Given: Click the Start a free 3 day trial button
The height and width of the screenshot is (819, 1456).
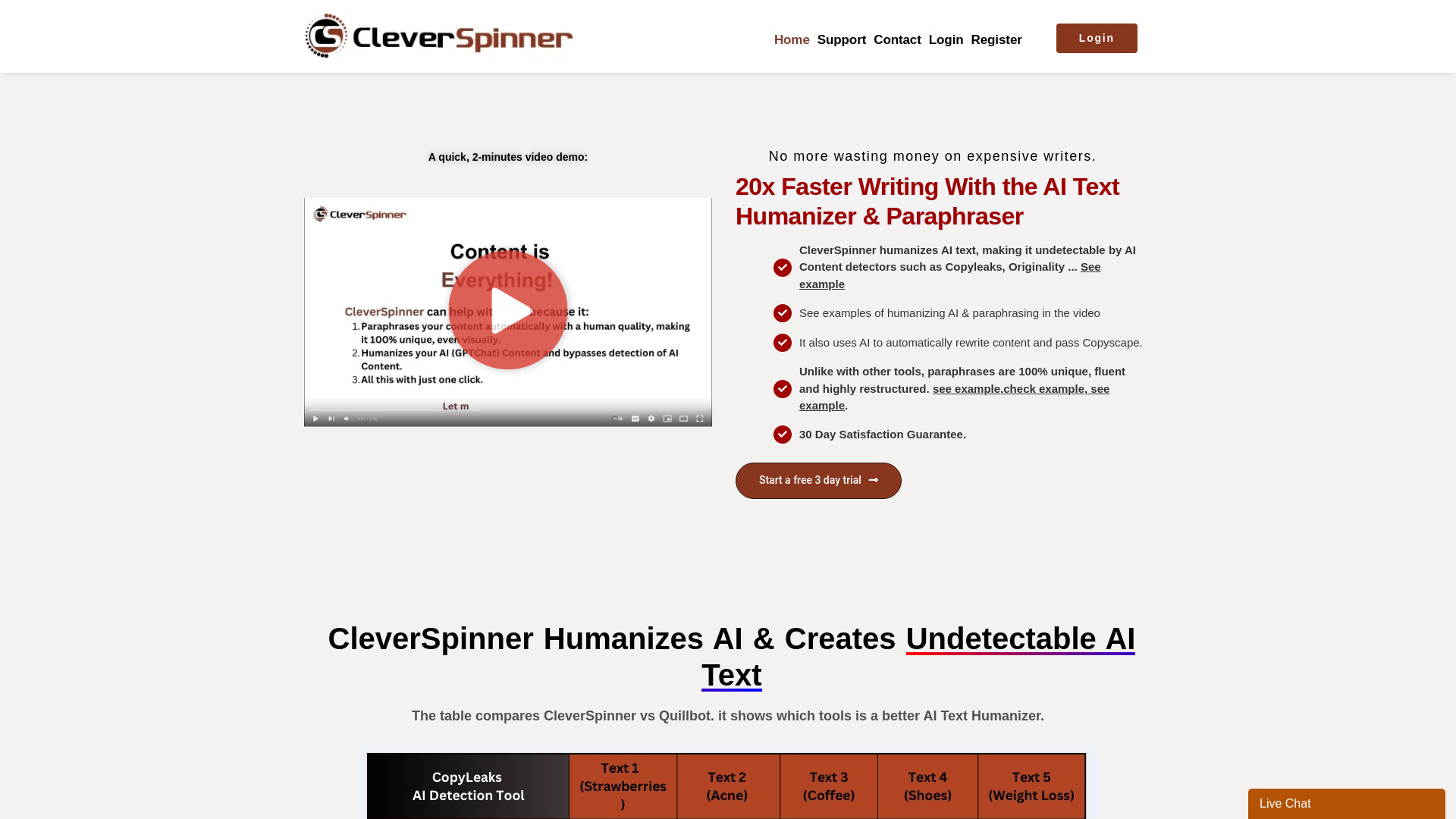Looking at the screenshot, I should tap(818, 480).
